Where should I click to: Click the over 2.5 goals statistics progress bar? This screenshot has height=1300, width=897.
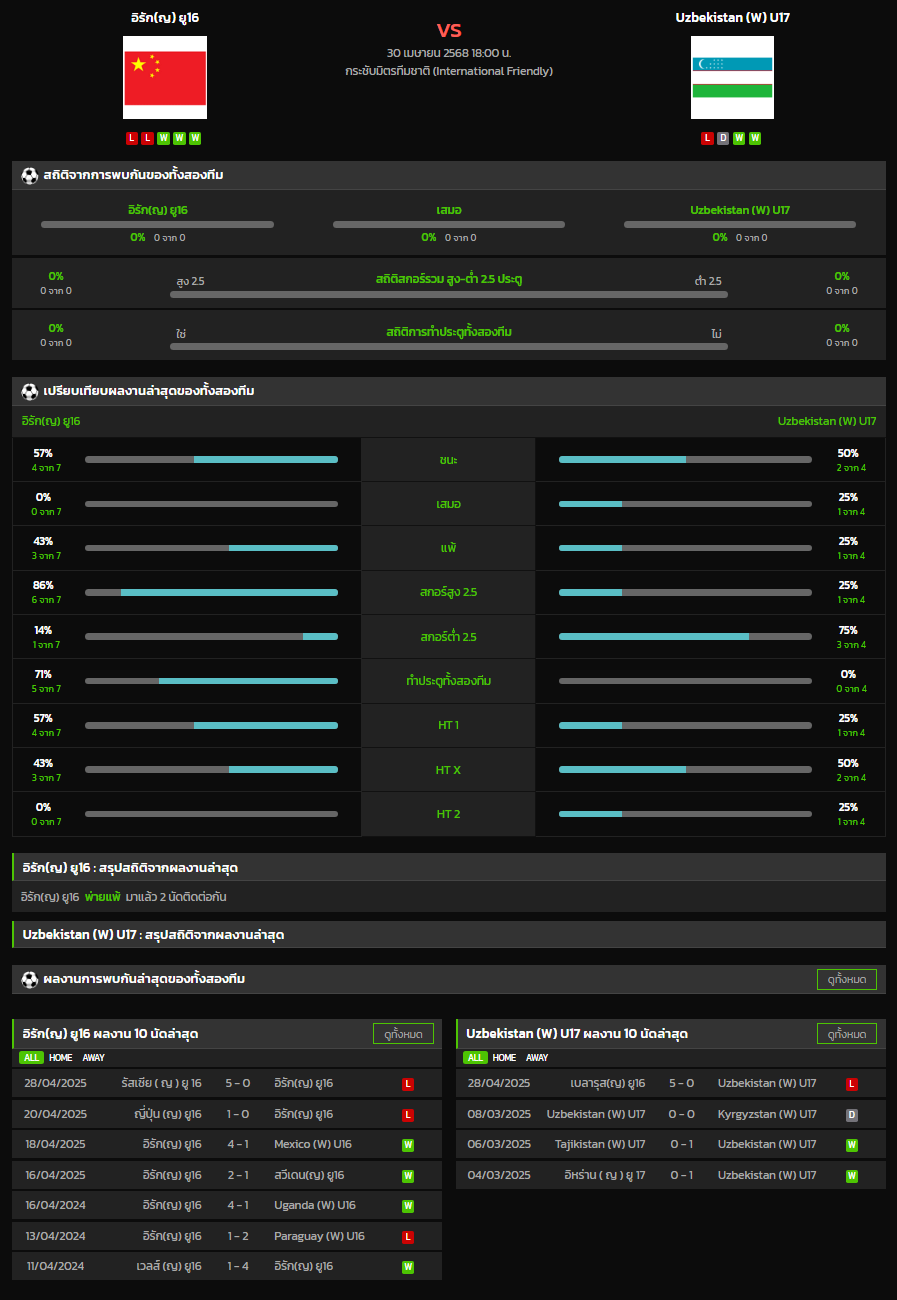pos(449,294)
